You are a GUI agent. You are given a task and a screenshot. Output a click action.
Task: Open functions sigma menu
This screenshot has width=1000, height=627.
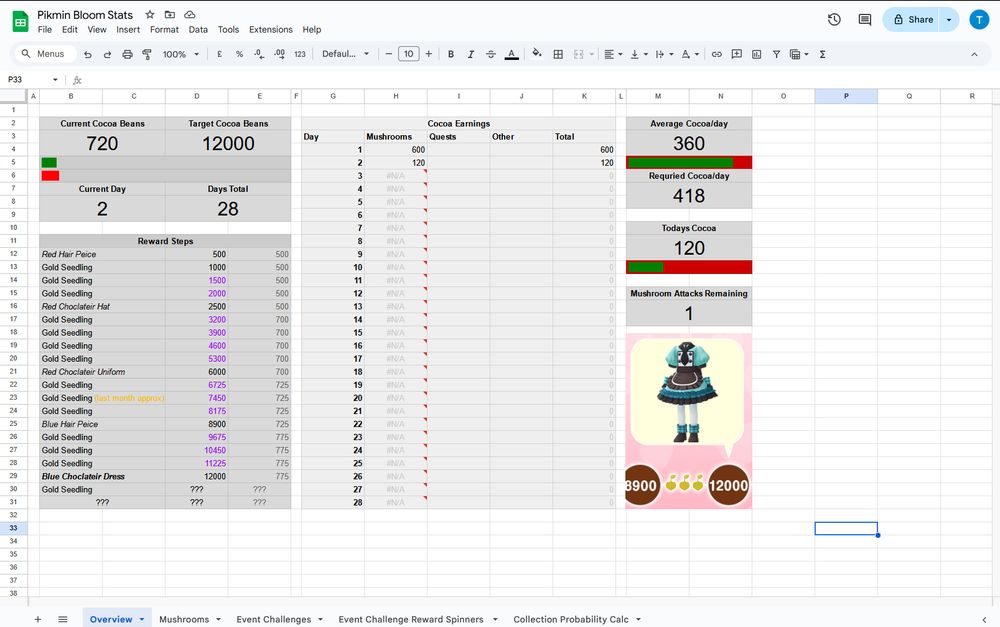823,54
